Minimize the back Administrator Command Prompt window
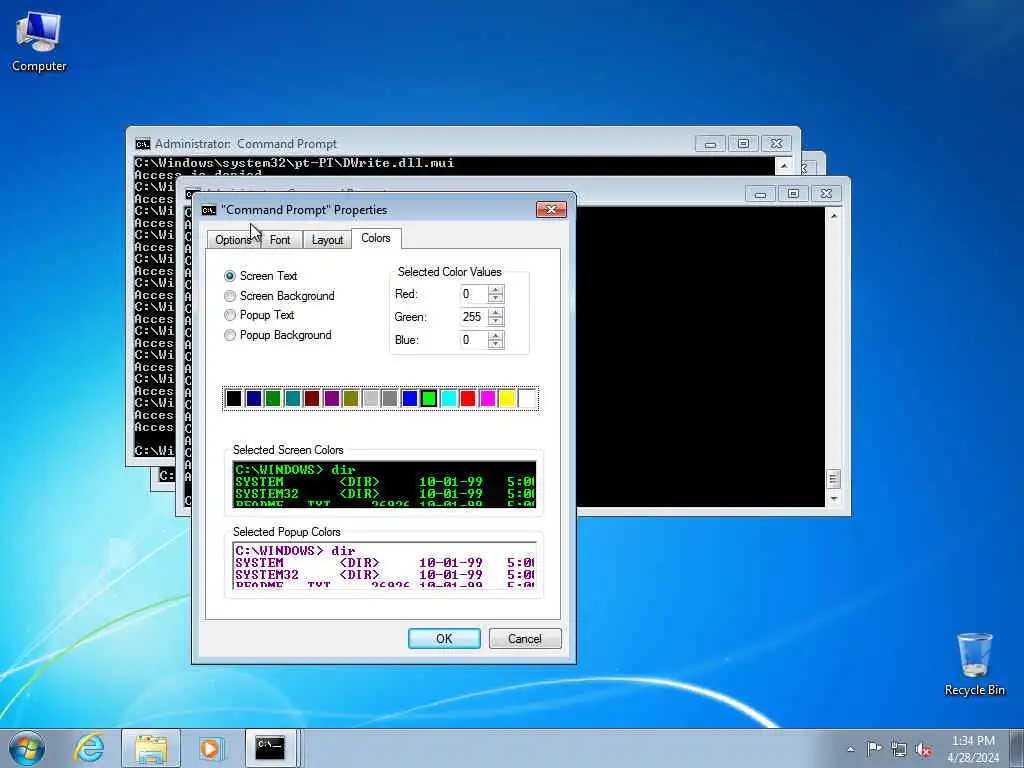This screenshot has height=768, width=1024. [711, 144]
